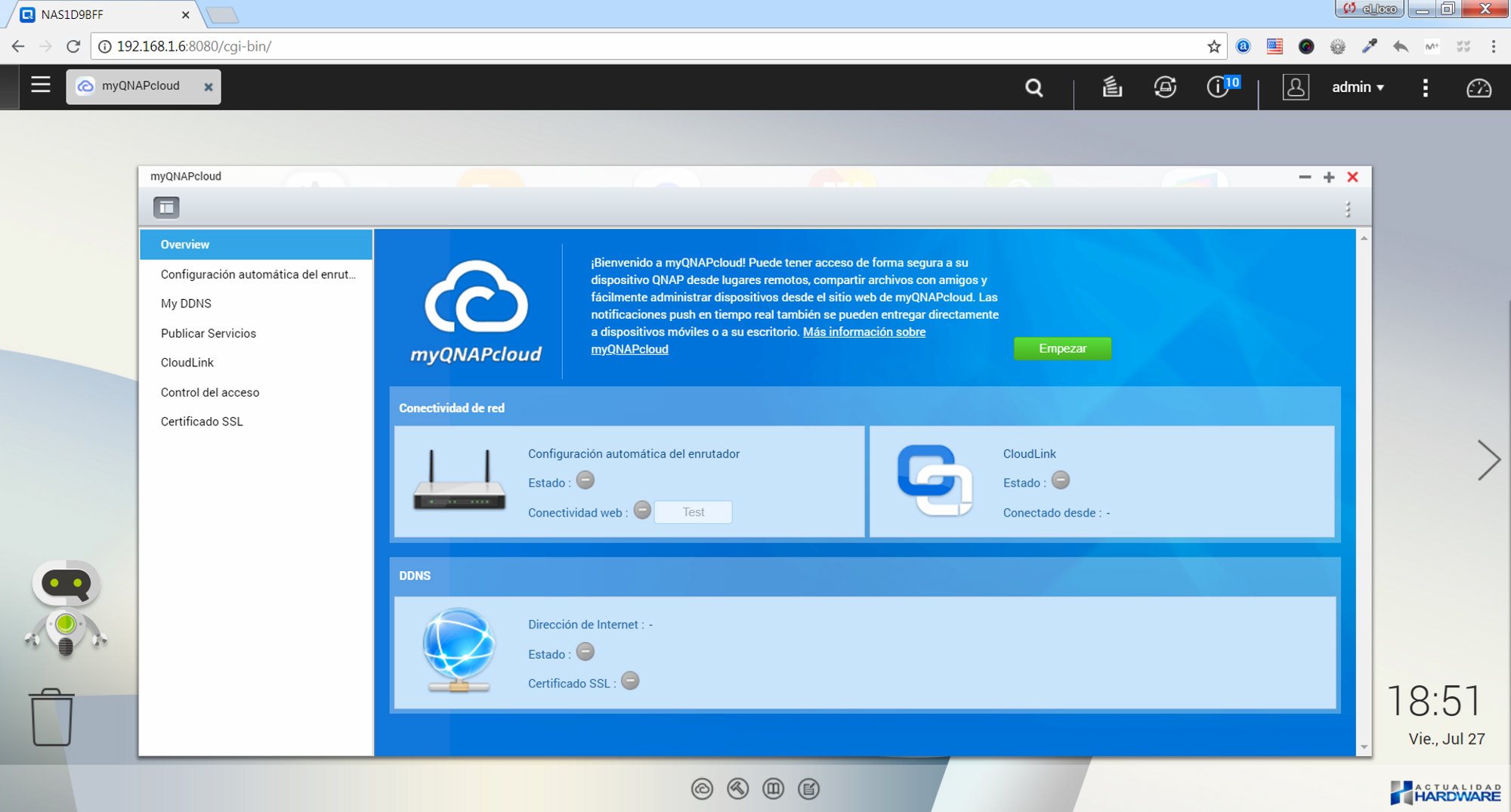Open the dashboard gauge icon
This screenshot has width=1511, height=812.
click(1478, 88)
